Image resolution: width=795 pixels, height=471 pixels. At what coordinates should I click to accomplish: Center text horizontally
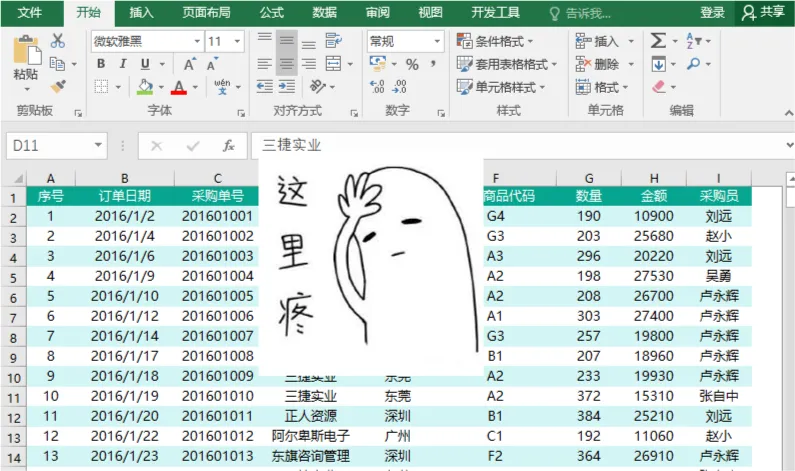click(287, 64)
